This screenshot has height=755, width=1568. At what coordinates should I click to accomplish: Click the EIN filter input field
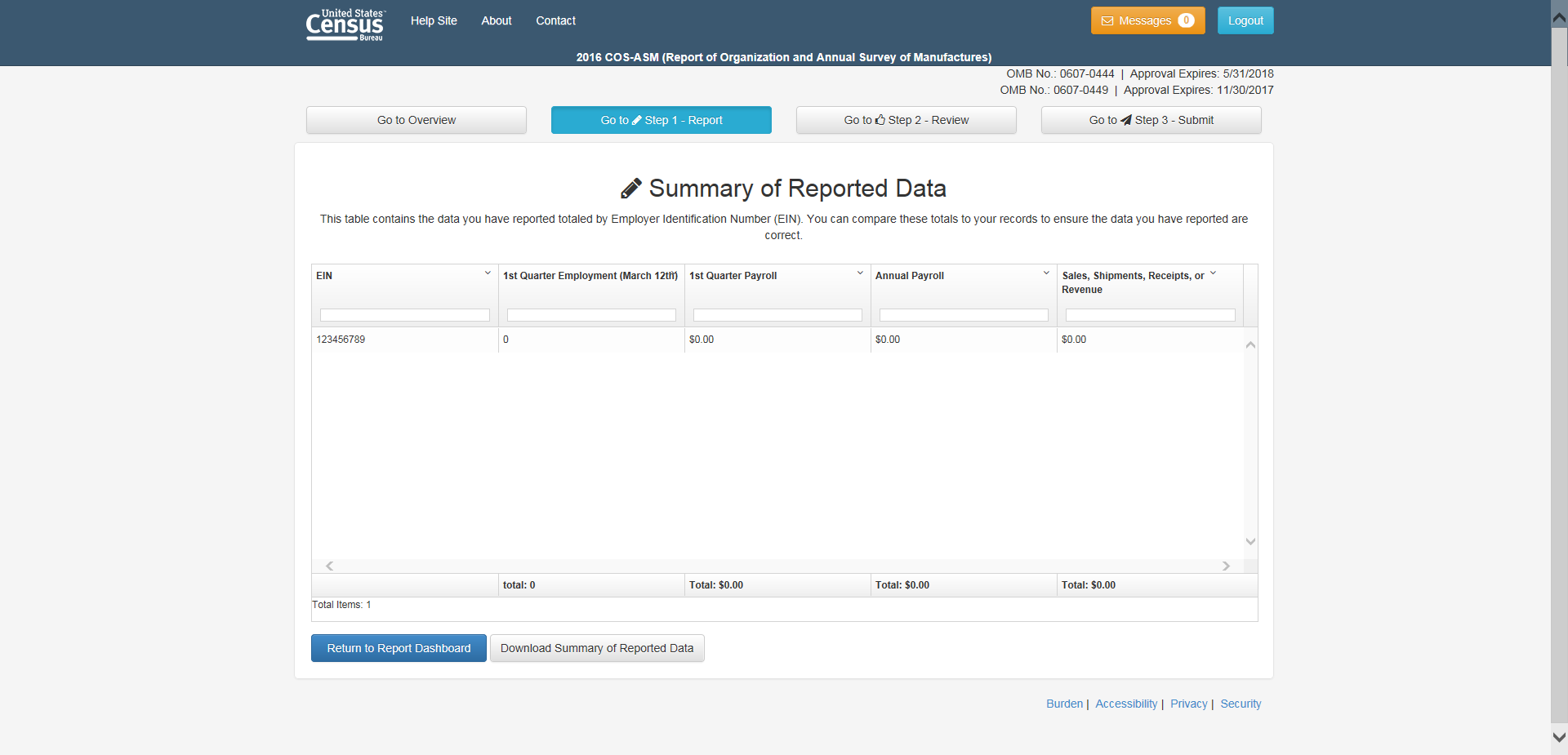[404, 315]
